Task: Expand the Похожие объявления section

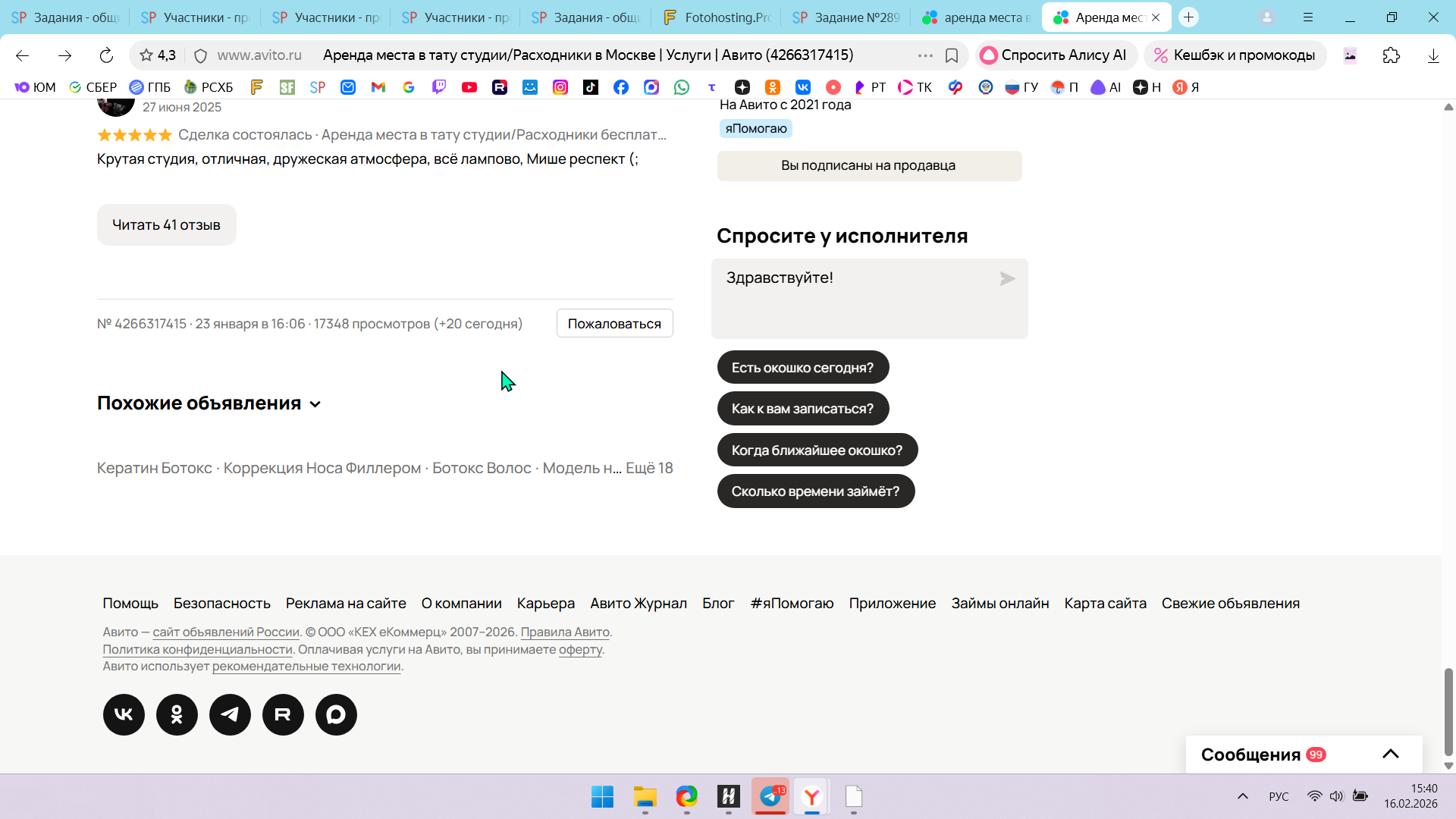Action: click(315, 404)
